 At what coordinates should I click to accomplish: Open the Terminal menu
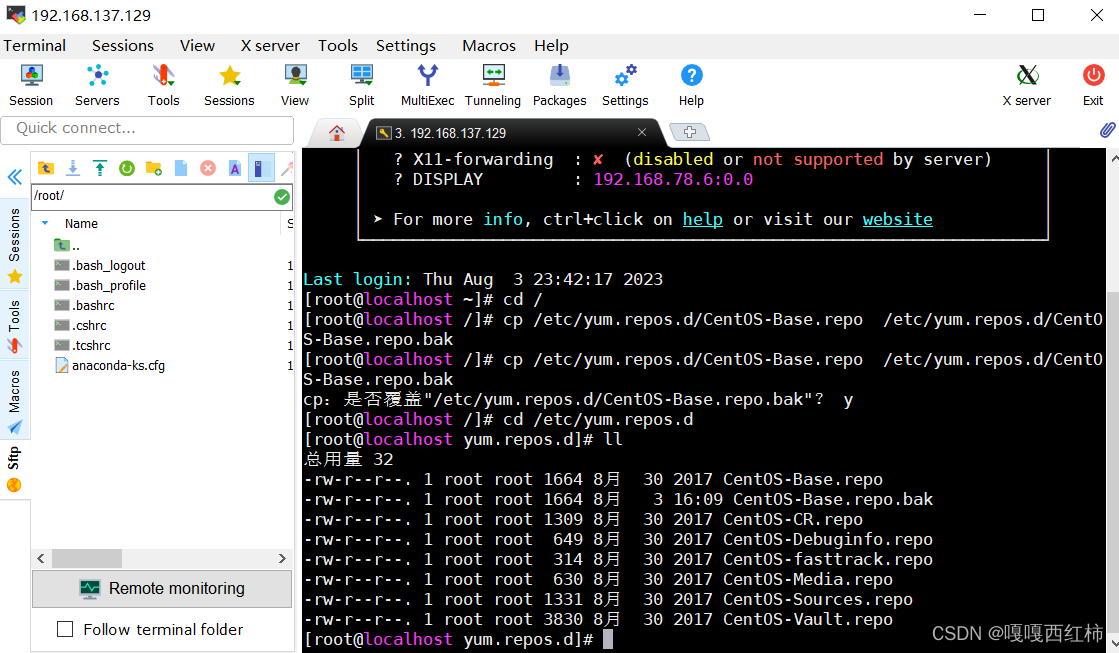34,46
